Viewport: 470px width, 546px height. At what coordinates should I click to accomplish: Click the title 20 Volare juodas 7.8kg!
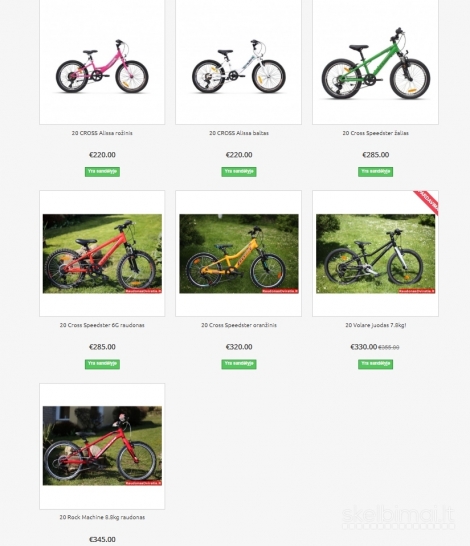tap(375, 325)
